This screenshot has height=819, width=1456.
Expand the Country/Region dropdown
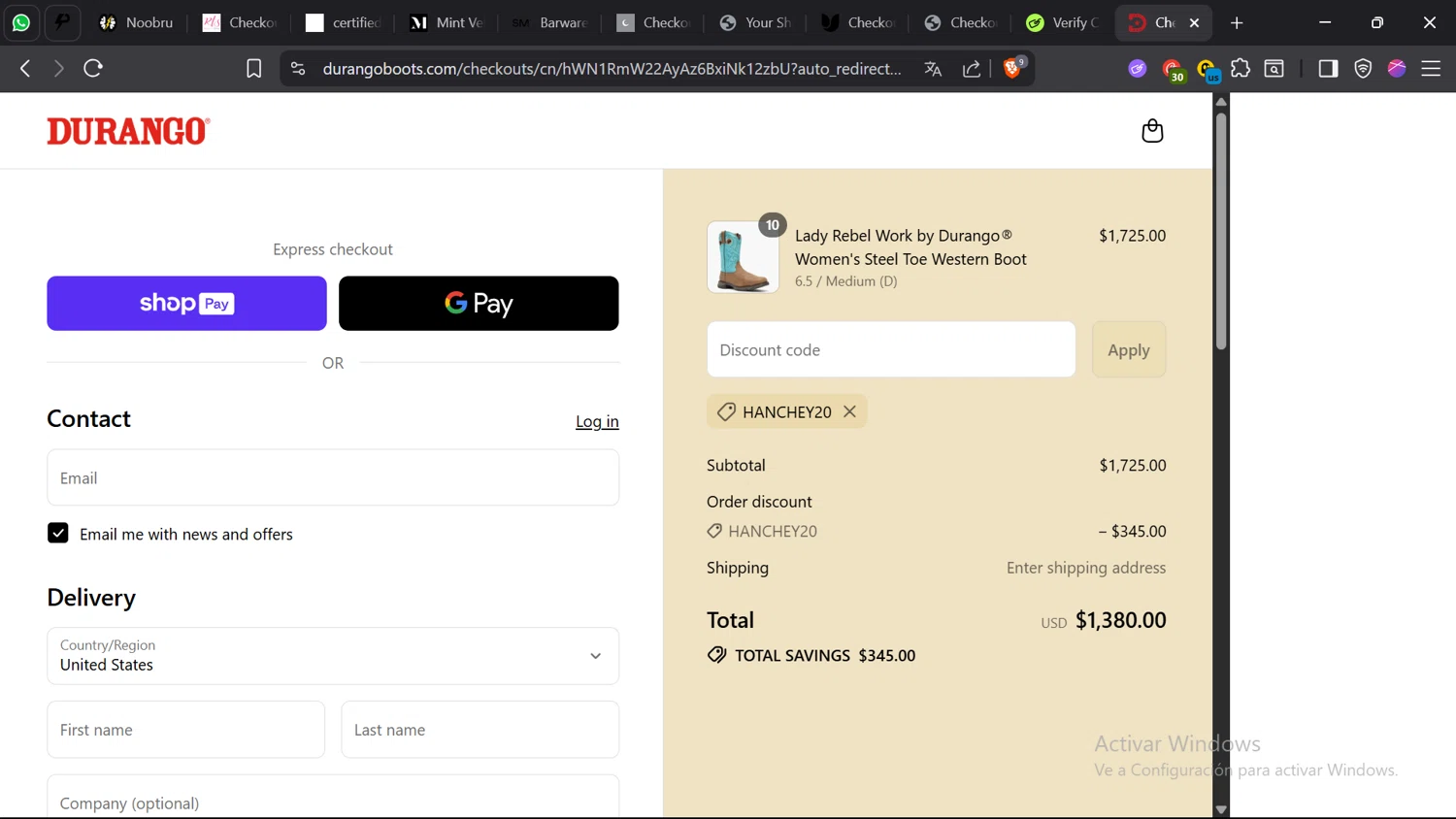pos(333,656)
